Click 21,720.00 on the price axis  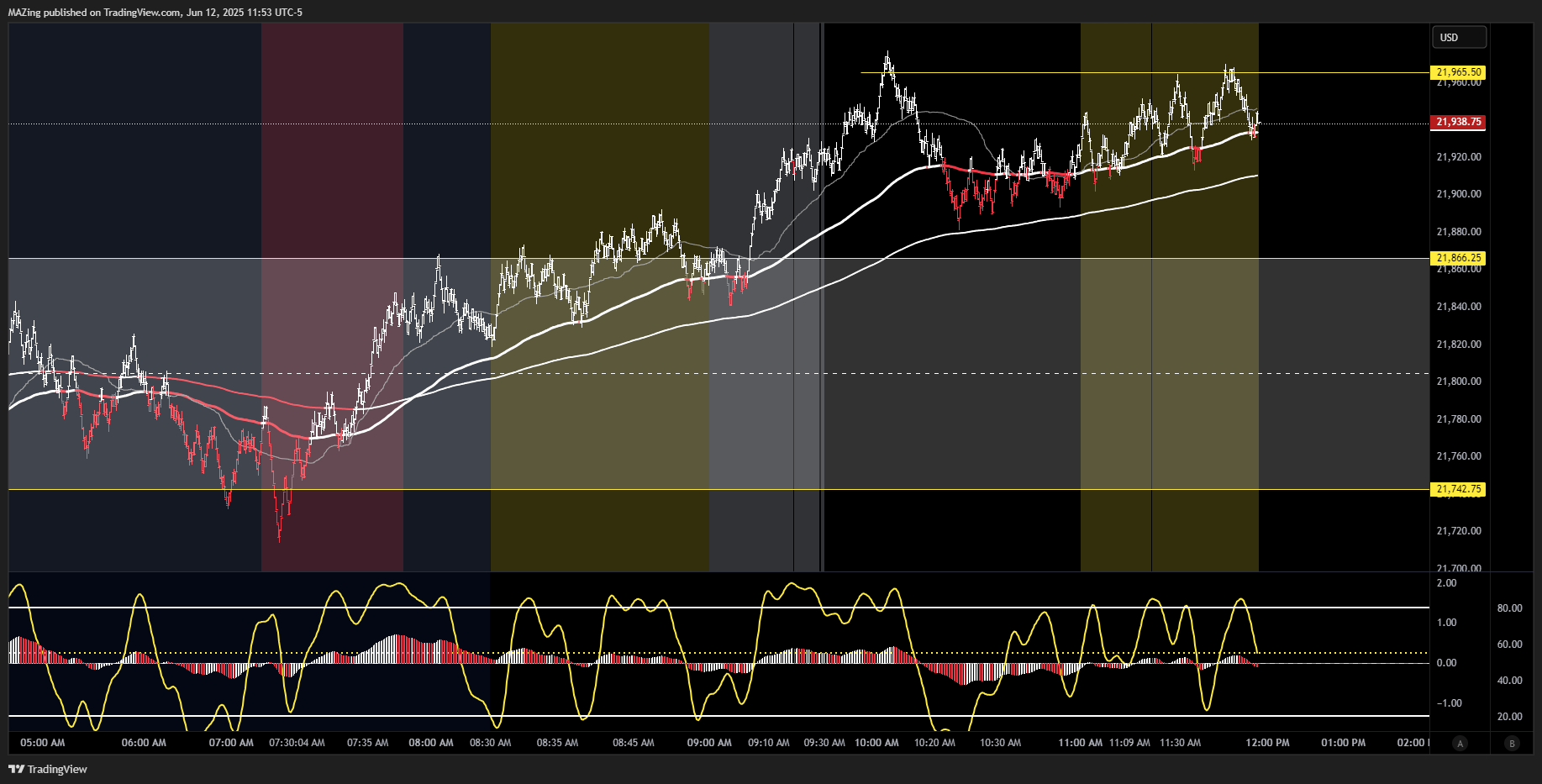pyautogui.click(x=1459, y=531)
